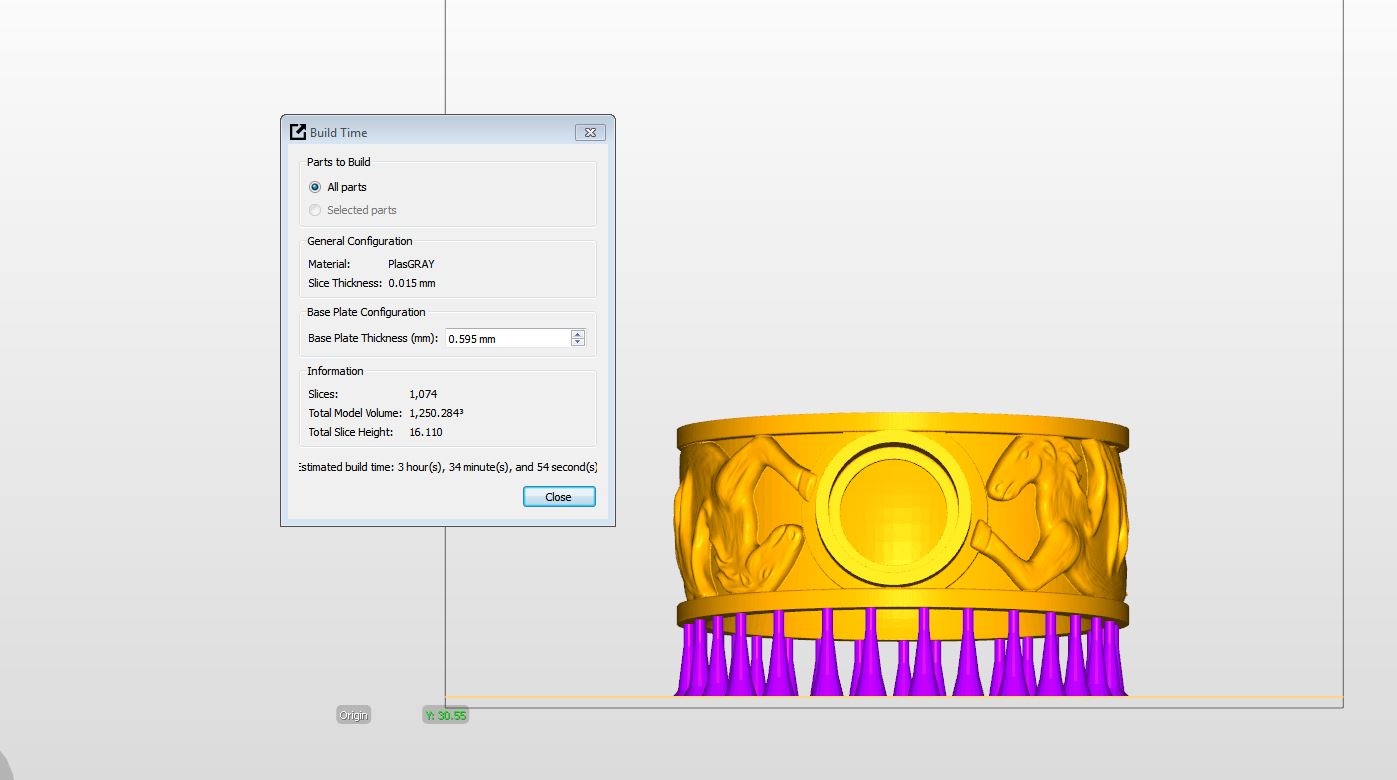Select the All parts radio button
This screenshot has height=780, width=1397.
point(315,187)
